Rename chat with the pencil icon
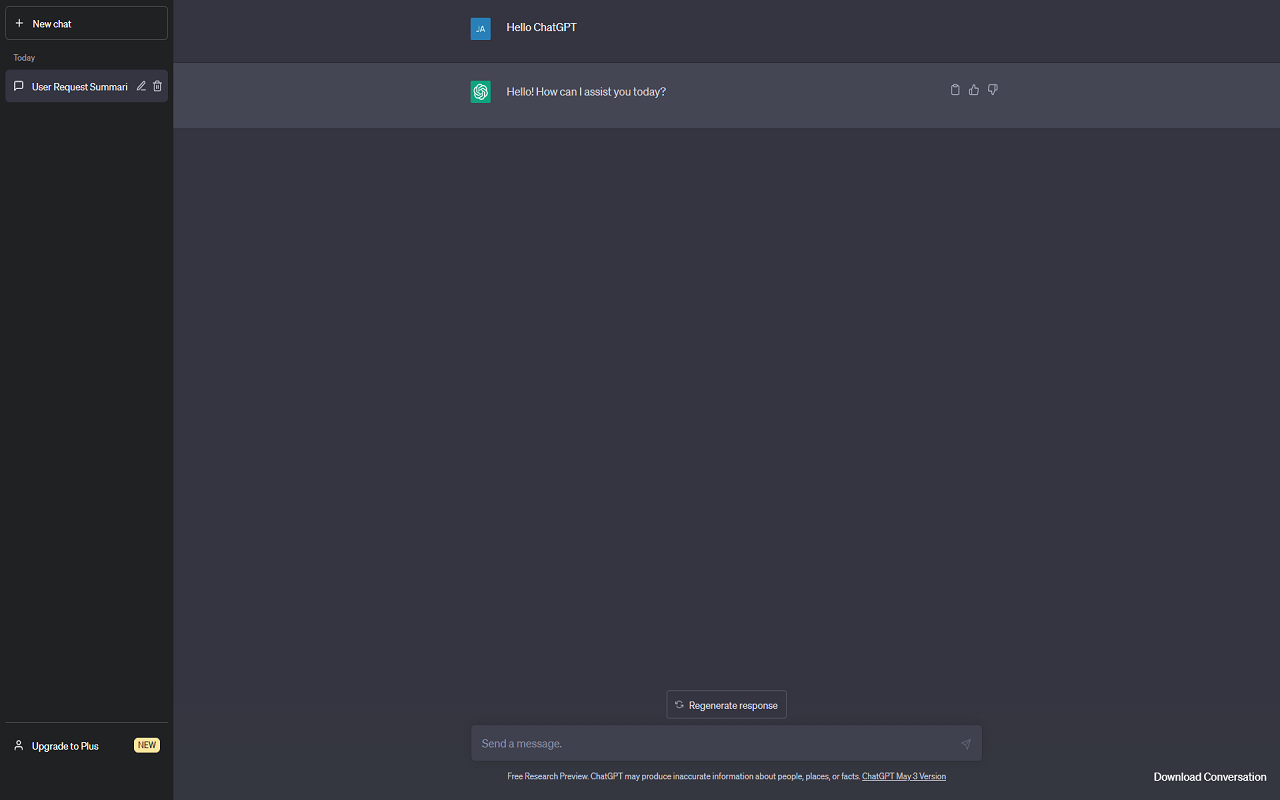 (141, 86)
